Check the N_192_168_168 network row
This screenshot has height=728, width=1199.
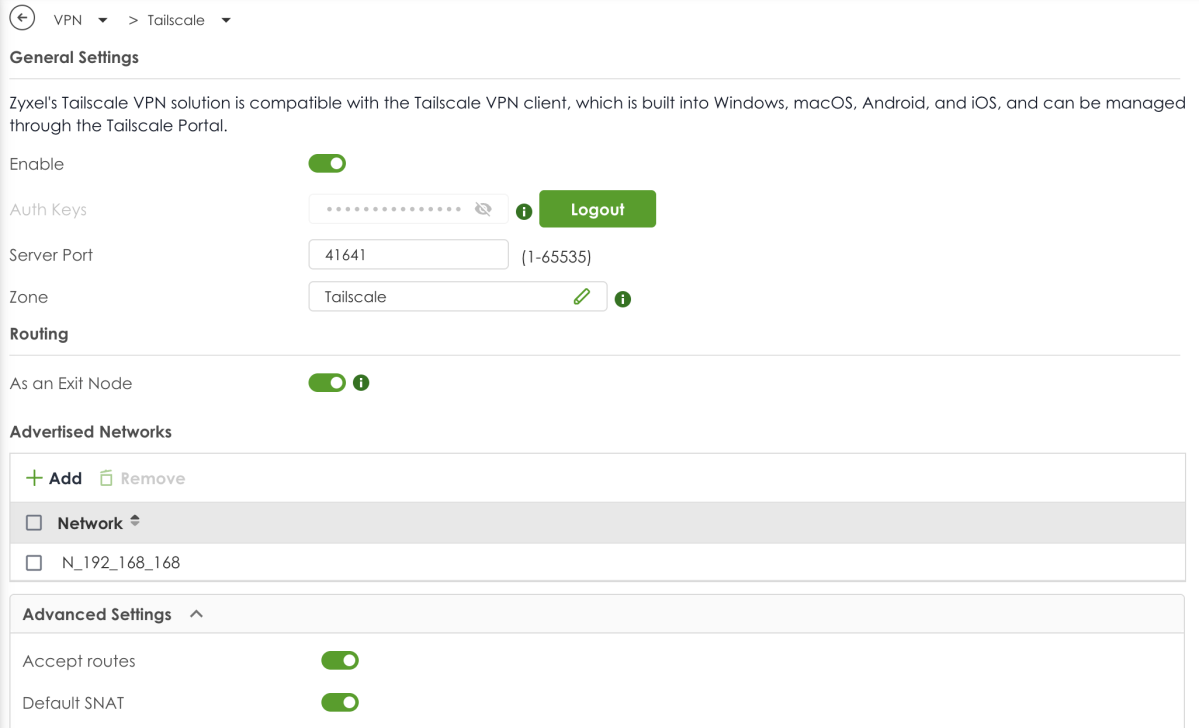click(x=34, y=563)
